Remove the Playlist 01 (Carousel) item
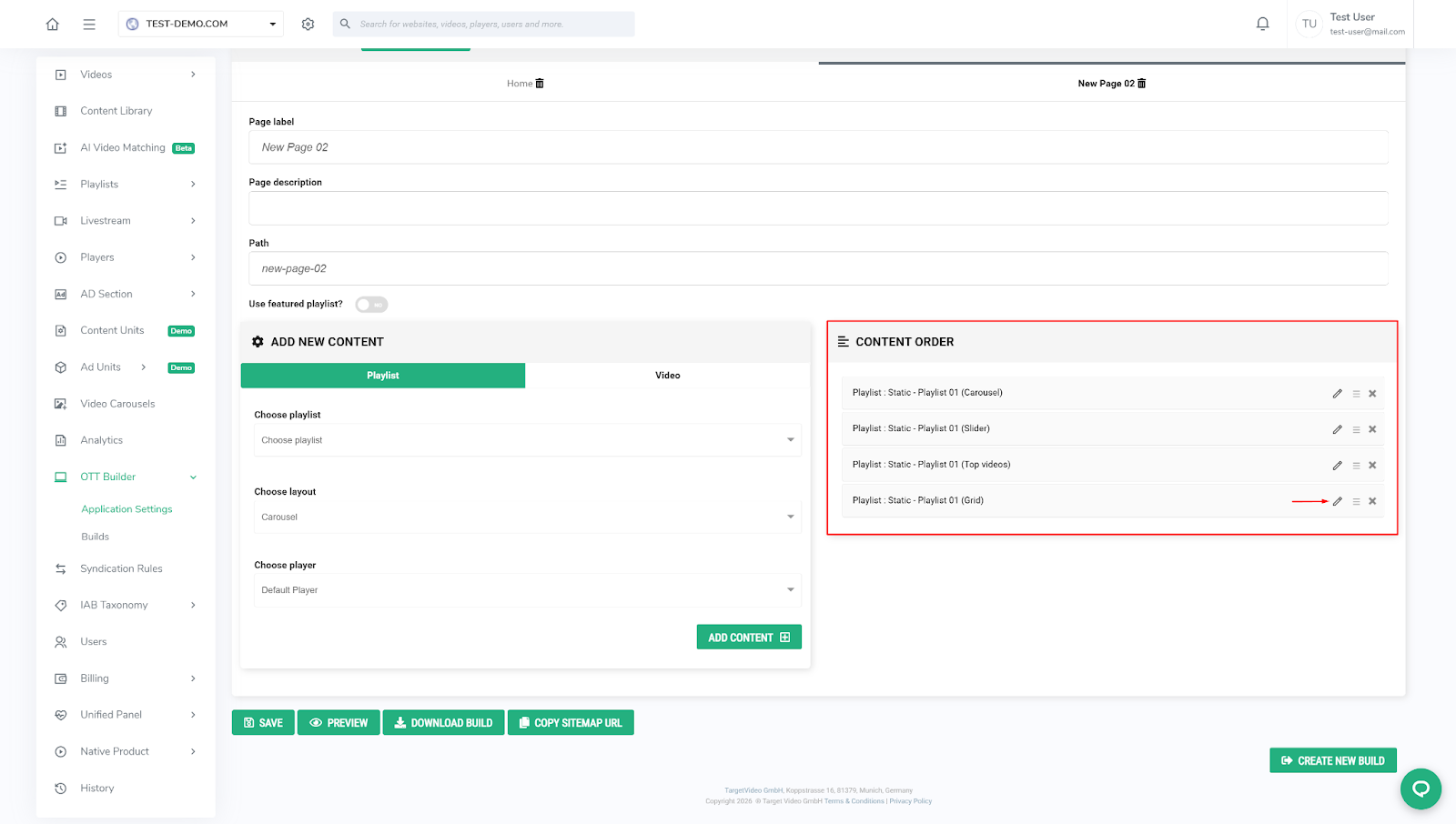1456x824 pixels. [x=1372, y=394]
